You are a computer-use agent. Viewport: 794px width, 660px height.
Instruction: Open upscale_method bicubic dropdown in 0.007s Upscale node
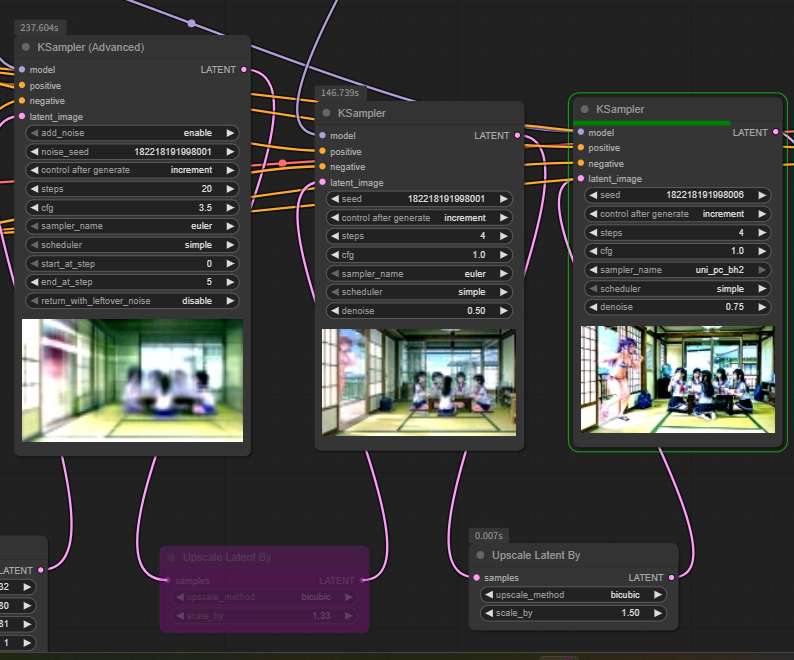click(573, 595)
